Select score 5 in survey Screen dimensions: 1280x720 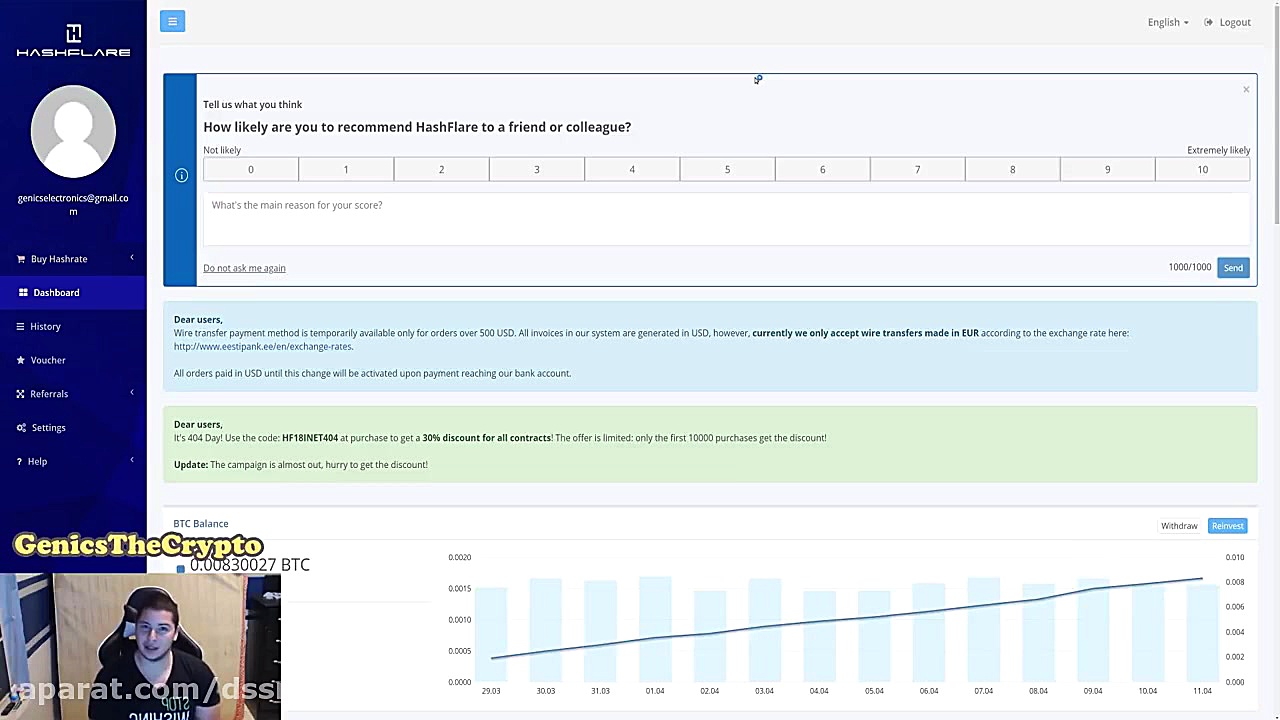tap(727, 170)
